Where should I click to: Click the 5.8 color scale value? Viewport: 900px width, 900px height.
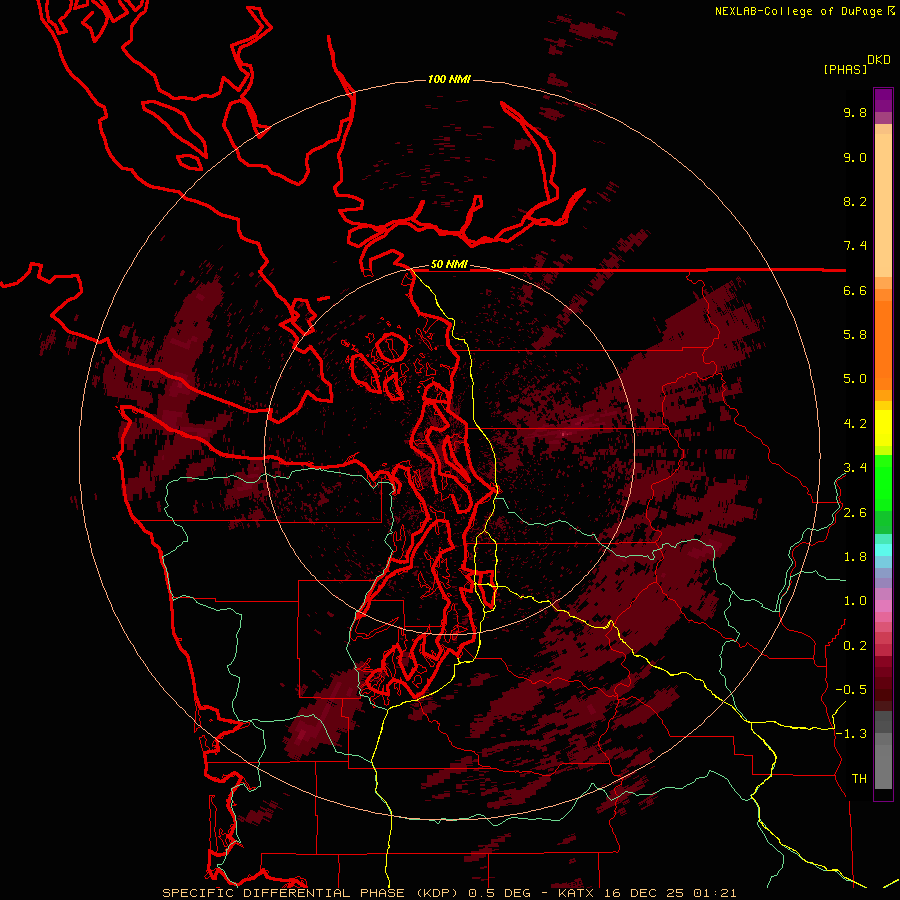(x=855, y=335)
